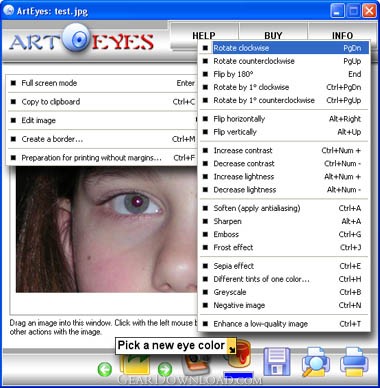Open Different tints of one color…
Image resolution: width=380 pixels, height=388 pixels.
(284, 279)
